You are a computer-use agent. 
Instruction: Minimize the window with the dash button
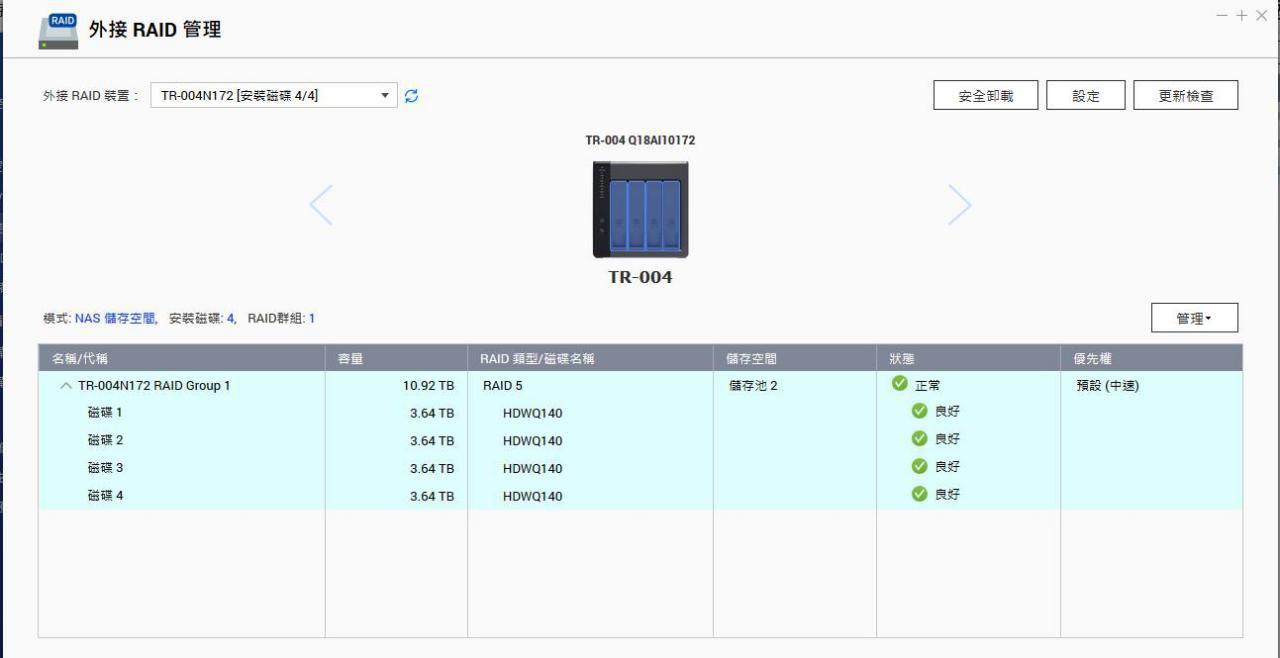[x=1222, y=15]
